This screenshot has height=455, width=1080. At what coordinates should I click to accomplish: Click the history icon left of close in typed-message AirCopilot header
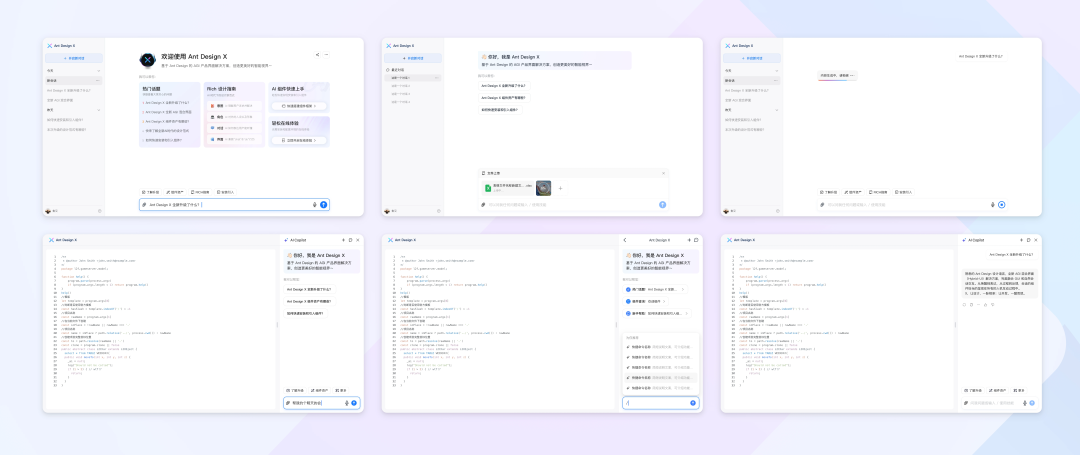(351, 240)
